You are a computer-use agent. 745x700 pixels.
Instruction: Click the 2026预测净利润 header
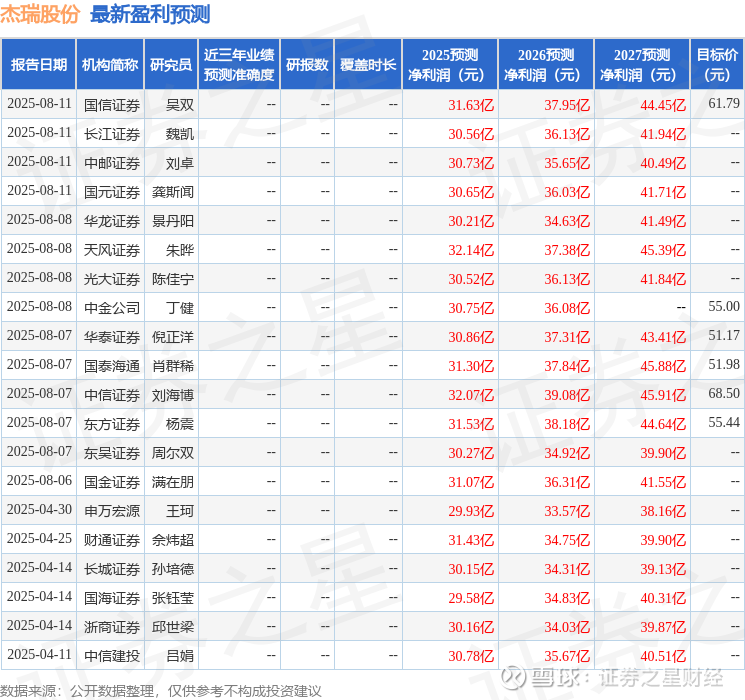coord(546,65)
